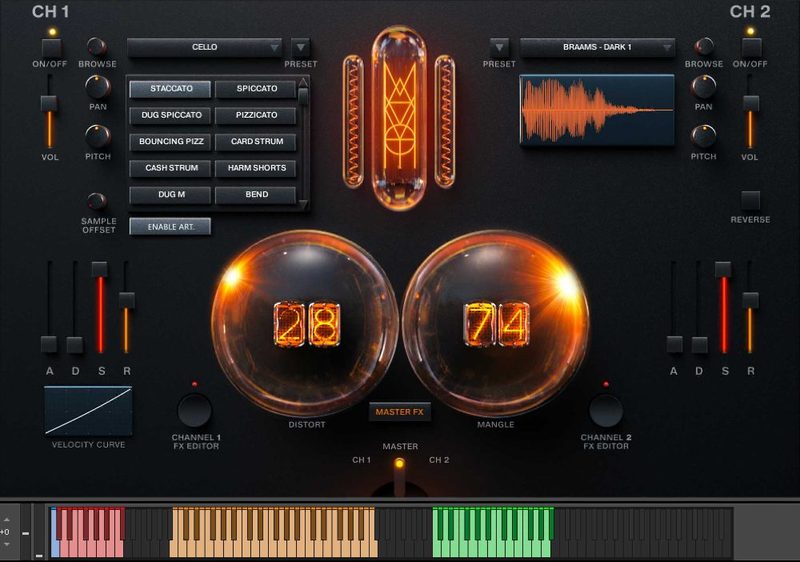Select the HARM SHORTS articulation
This screenshot has height=562, width=800.
click(256, 168)
